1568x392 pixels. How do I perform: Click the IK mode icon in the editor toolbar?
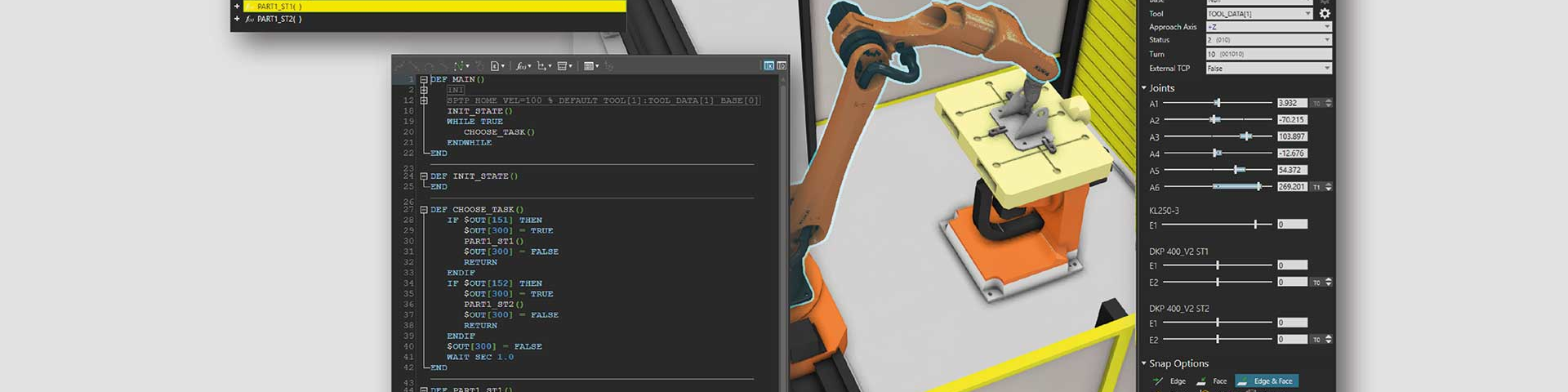pos(768,65)
